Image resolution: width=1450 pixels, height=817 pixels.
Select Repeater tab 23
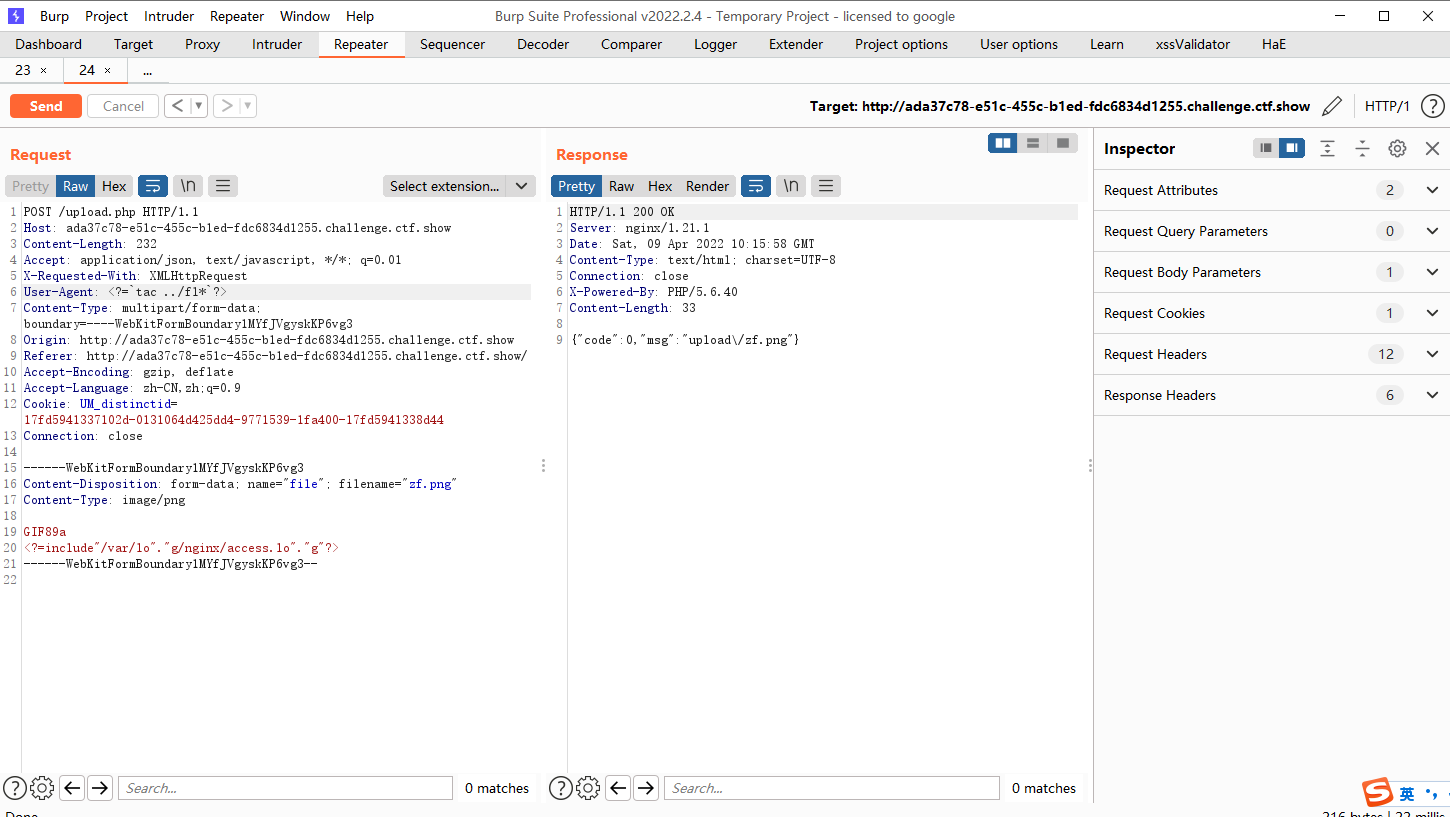tap(23, 70)
